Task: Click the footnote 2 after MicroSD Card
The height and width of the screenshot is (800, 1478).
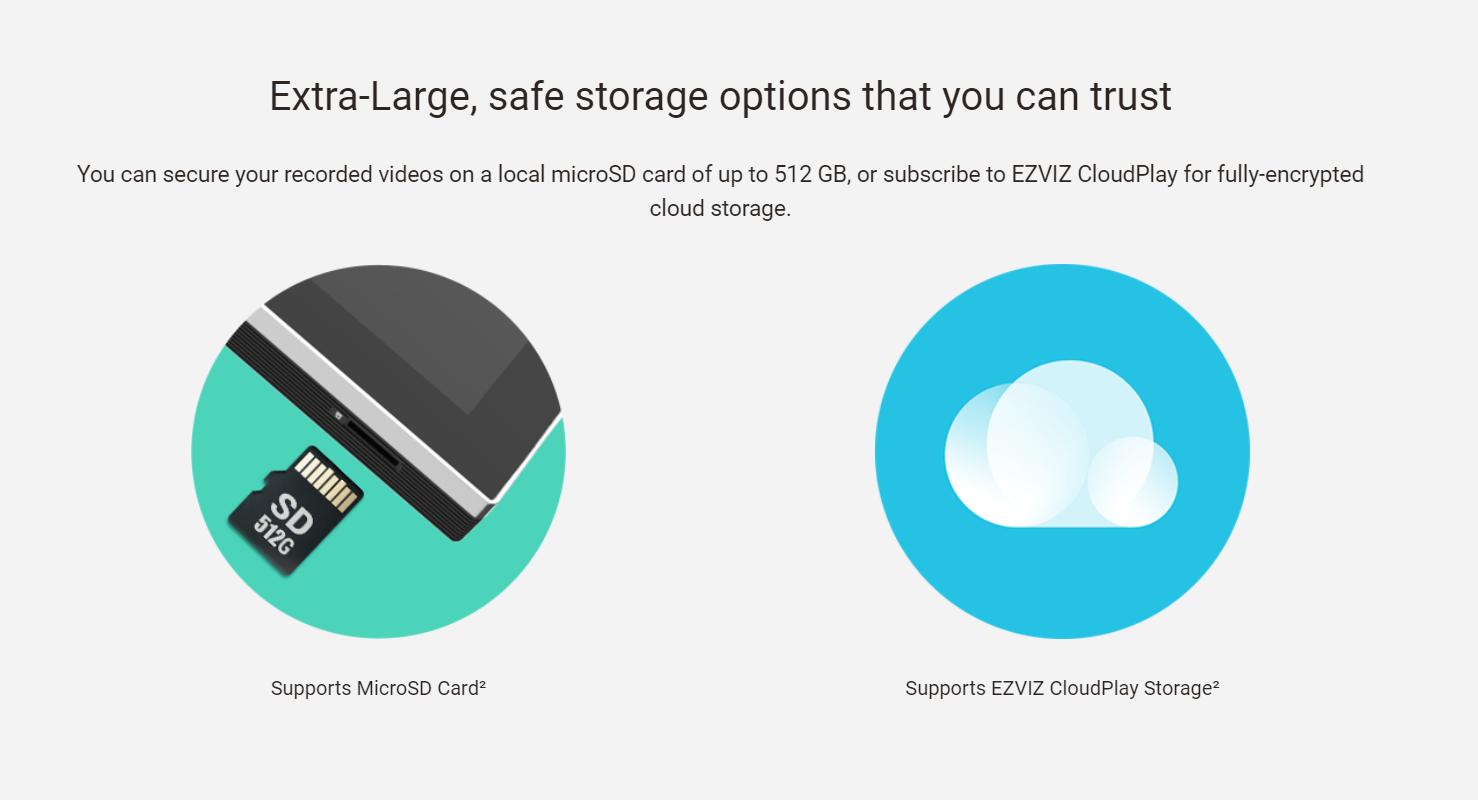Action: pyautogui.click(x=482, y=684)
